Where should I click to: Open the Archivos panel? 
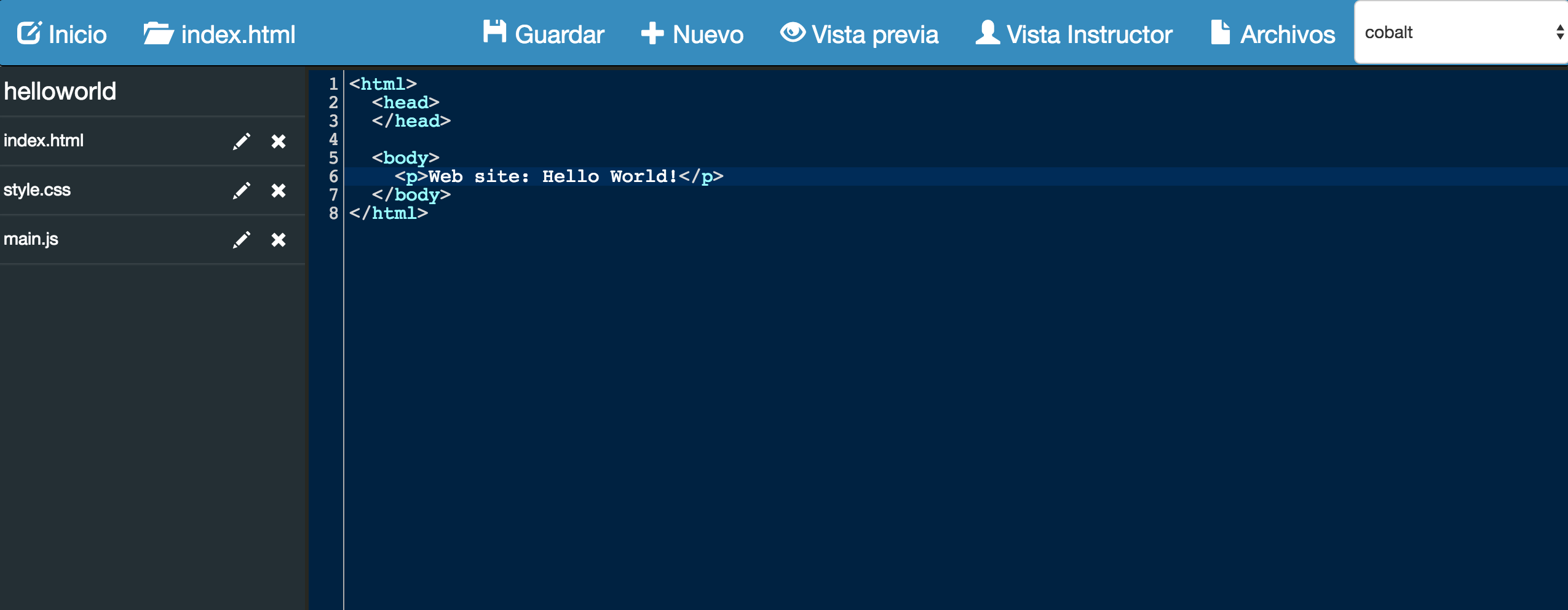pyautogui.click(x=1273, y=34)
